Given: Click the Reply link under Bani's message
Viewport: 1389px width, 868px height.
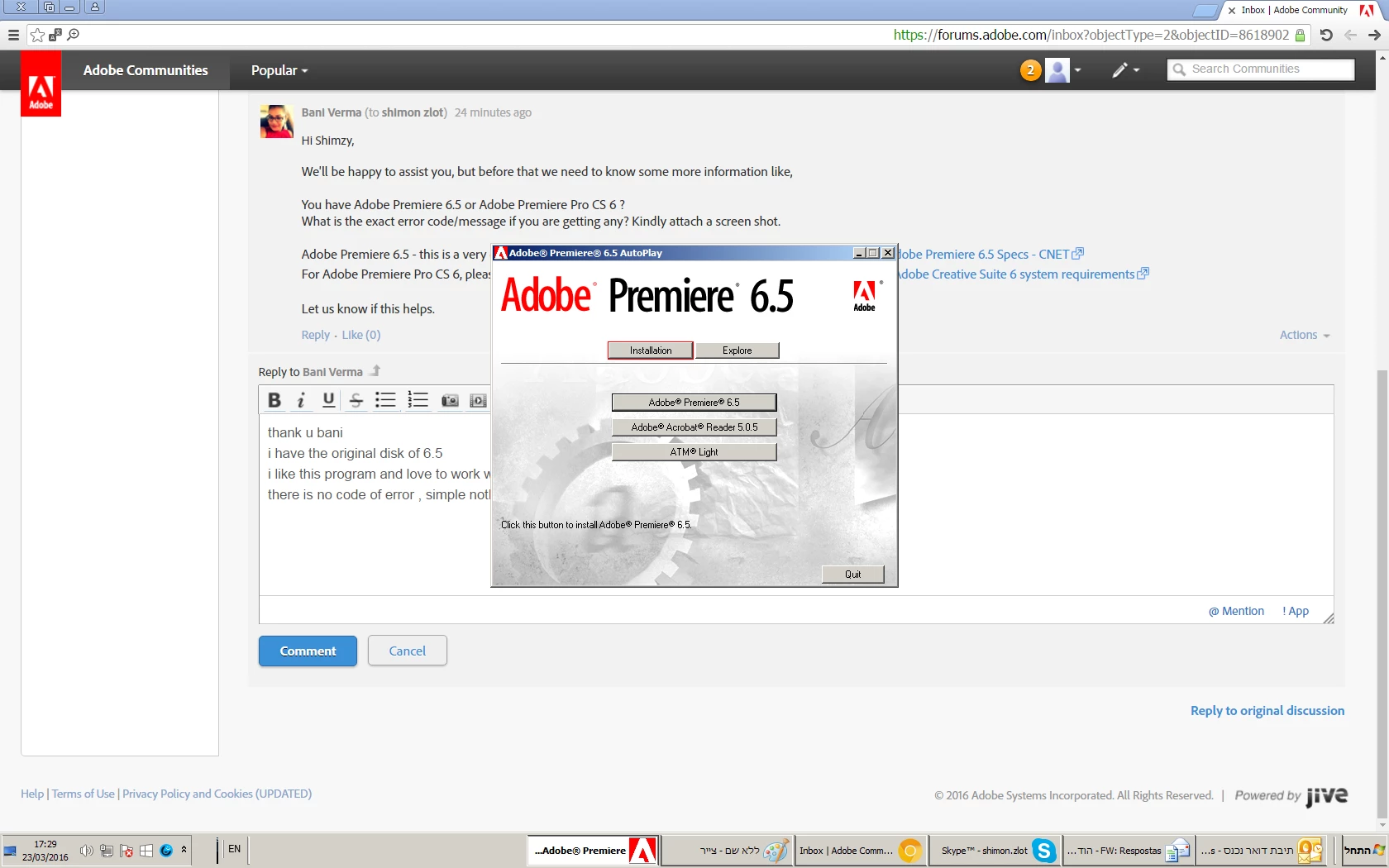Looking at the screenshot, I should pos(315,335).
